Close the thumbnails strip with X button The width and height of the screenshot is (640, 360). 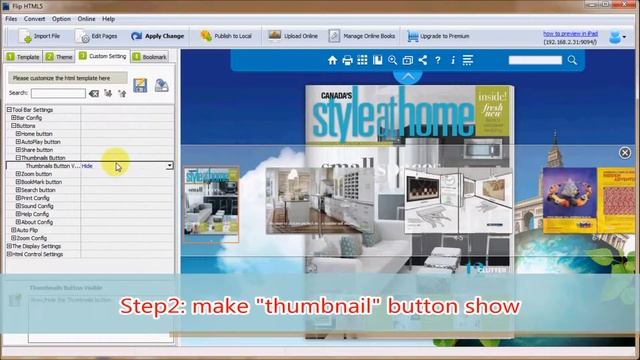[624, 153]
